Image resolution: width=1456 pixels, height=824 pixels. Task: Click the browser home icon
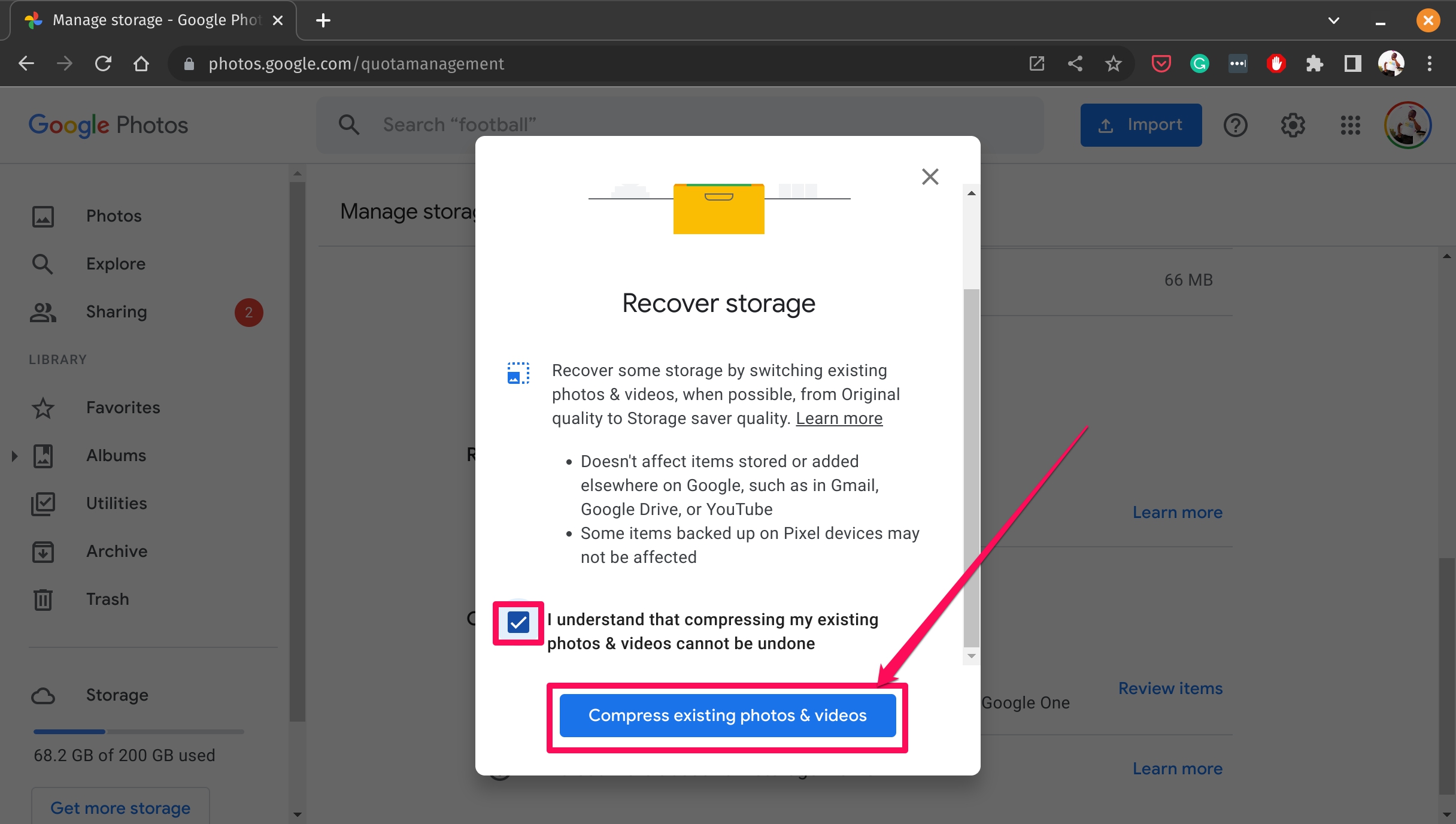(x=141, y=63)
